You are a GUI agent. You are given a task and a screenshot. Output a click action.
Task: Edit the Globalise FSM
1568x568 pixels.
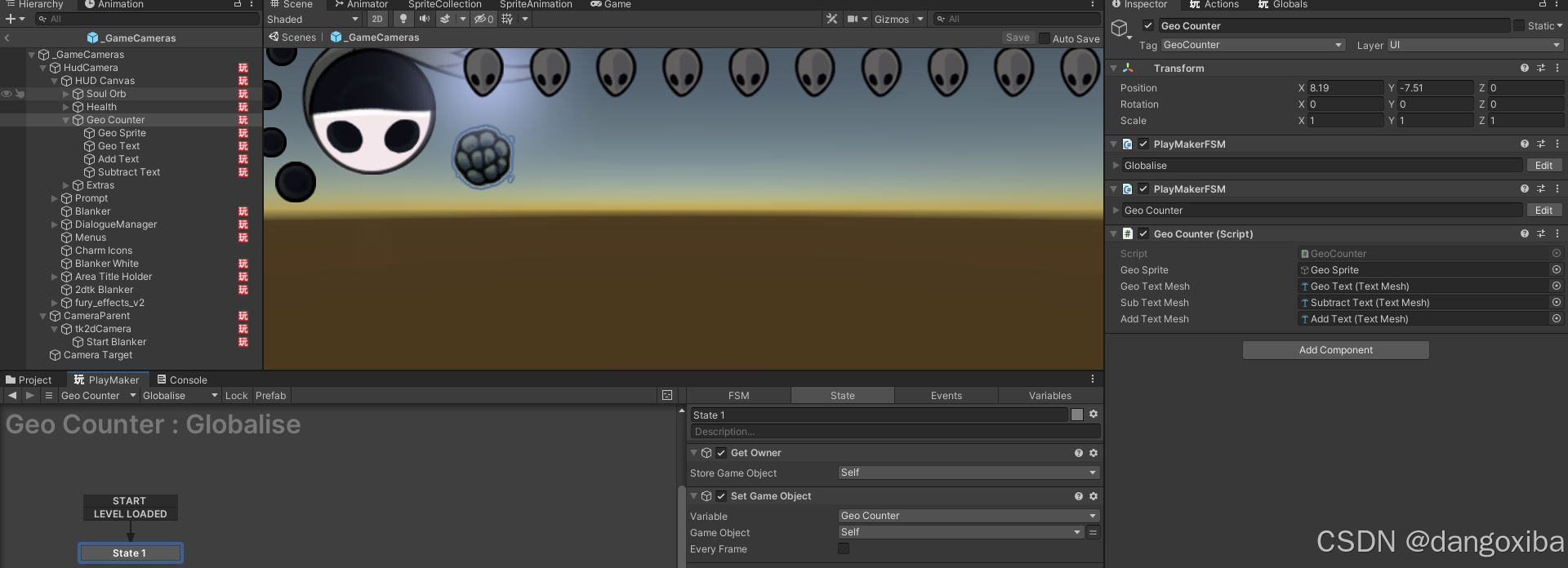tap(1543, 166)
